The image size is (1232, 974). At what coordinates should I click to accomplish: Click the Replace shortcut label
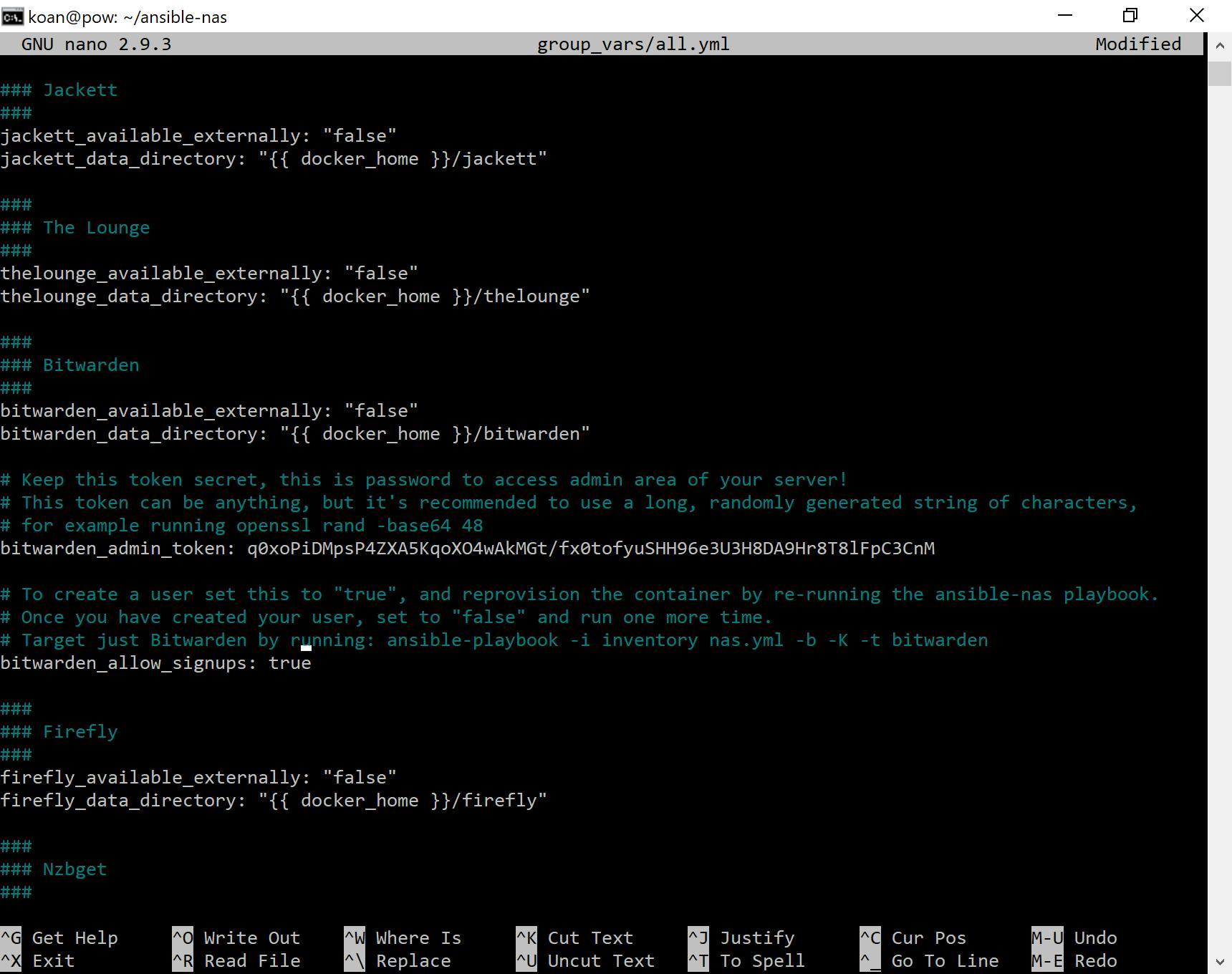point(413,961)
